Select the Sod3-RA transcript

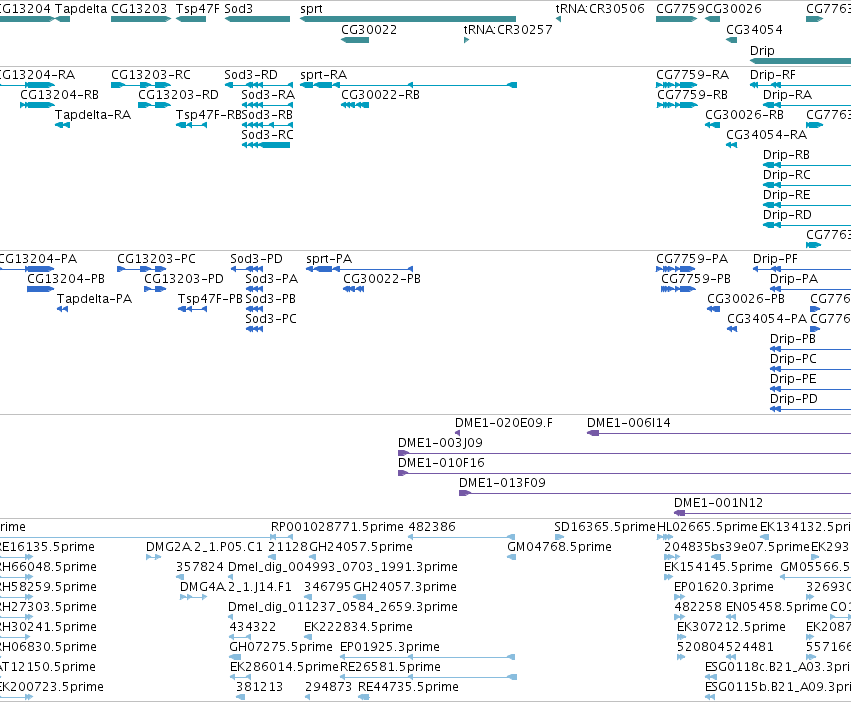pos(268,95)
